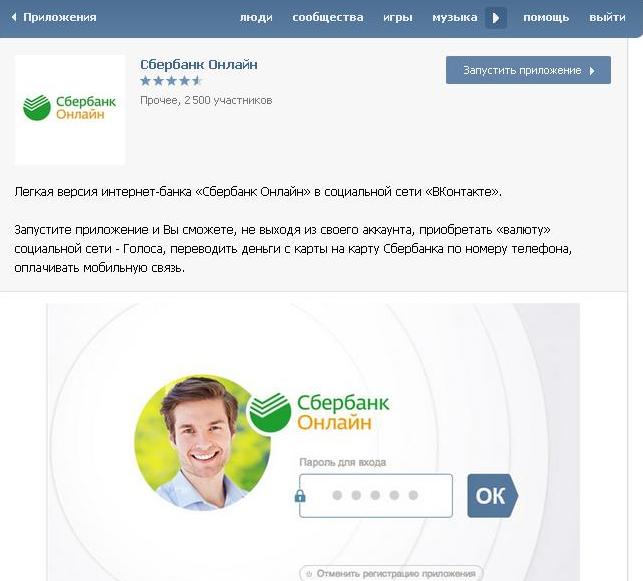Click the round user avatar photo
Image resolution: width=643 pixels, height=581 pixels.
pyautogui.click(x=202, y=442)
